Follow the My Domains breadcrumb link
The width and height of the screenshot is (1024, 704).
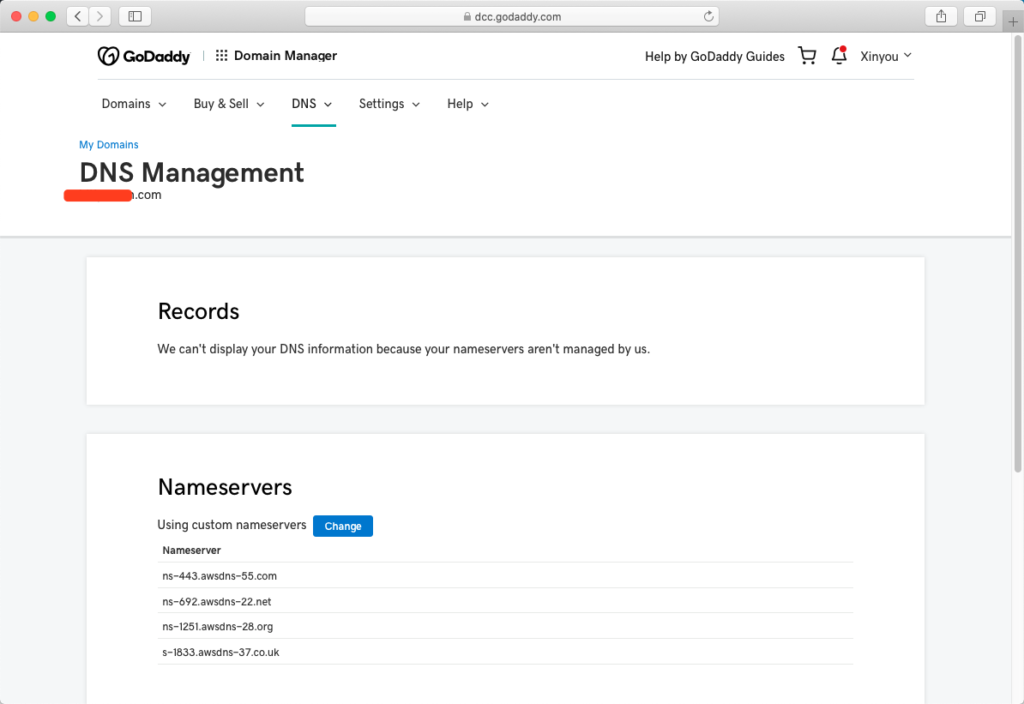coord(109,145)
